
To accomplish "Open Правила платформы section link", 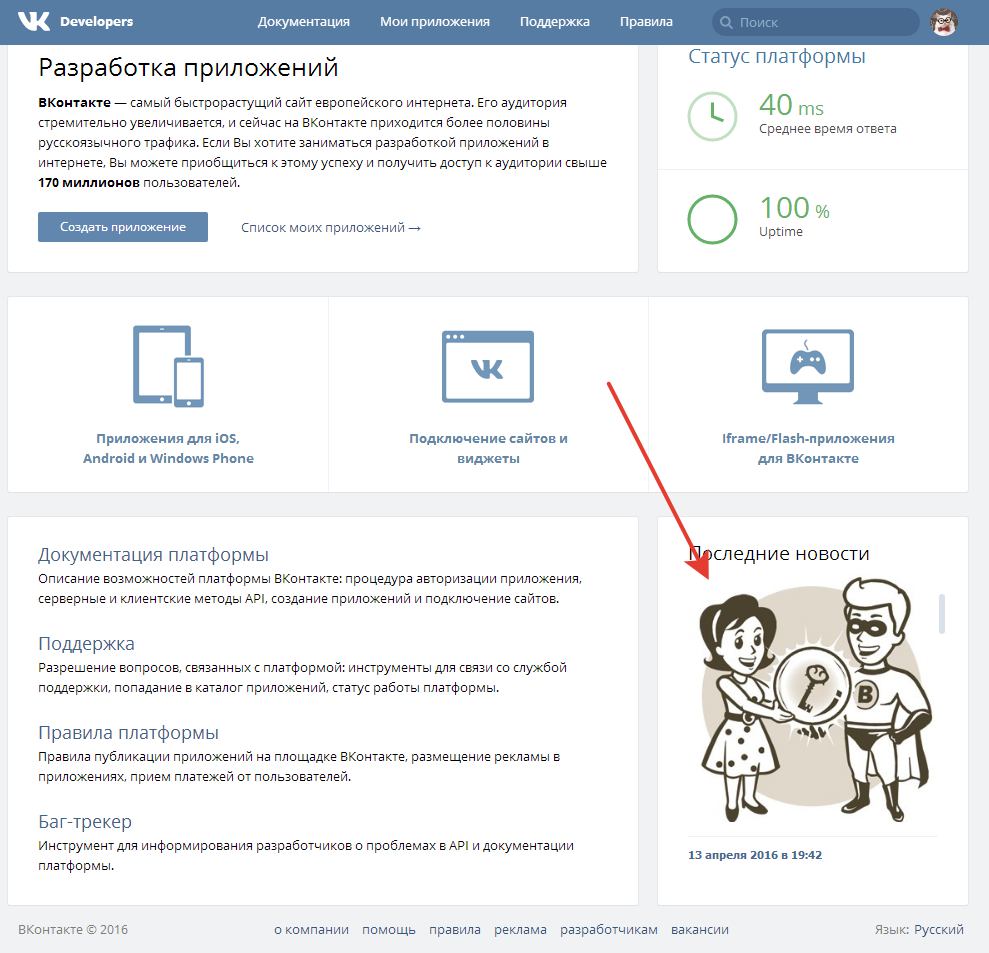I will (129, 732).
